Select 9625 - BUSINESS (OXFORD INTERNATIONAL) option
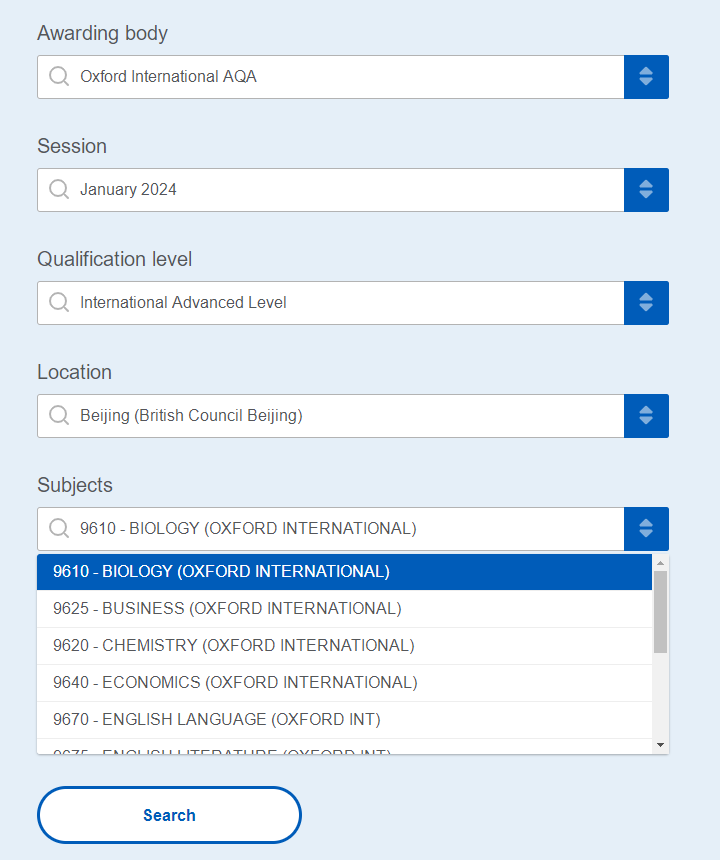Image resolution: width=720 pixels, height=860 pixels. (x=344, y=609)
